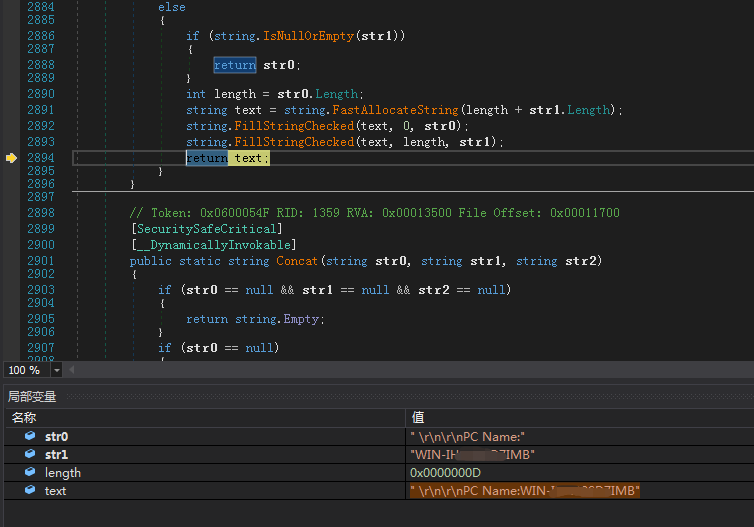Click the str1 value starting with WIN-

click(472, 455)
